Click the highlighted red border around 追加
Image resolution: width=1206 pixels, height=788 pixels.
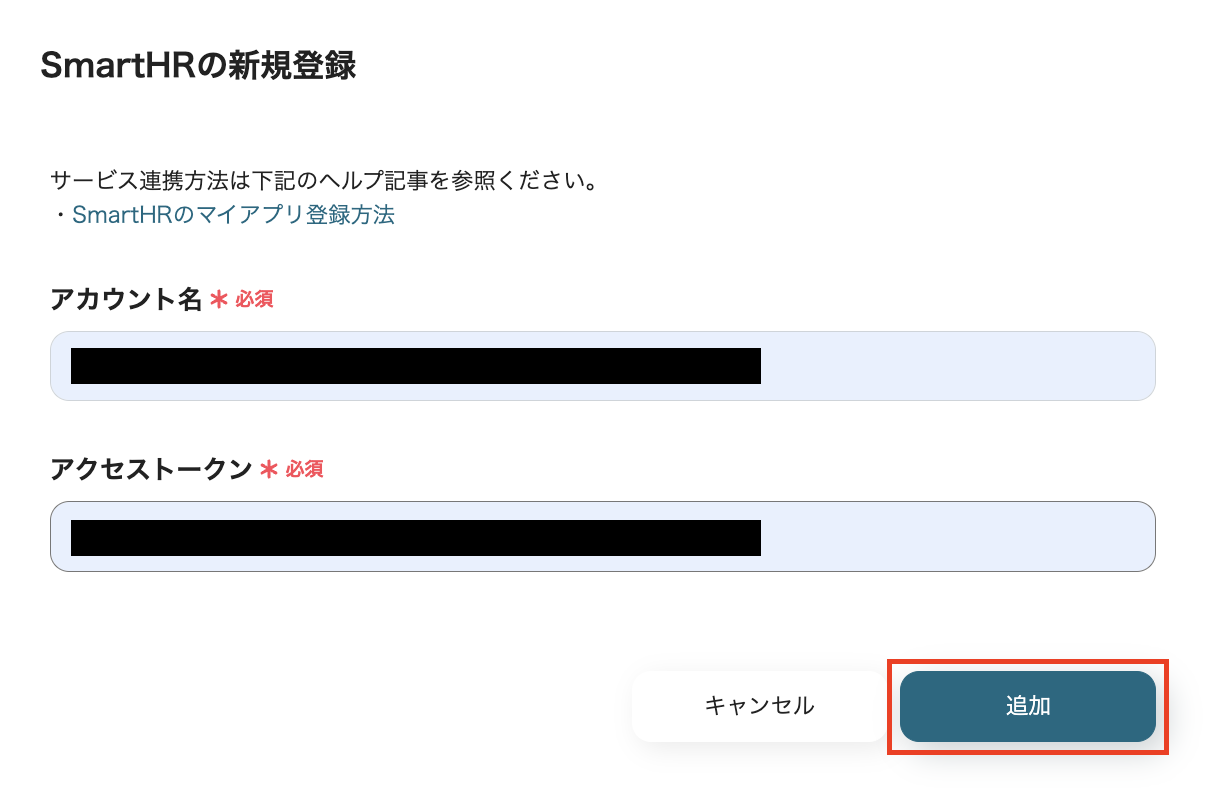1028,660
